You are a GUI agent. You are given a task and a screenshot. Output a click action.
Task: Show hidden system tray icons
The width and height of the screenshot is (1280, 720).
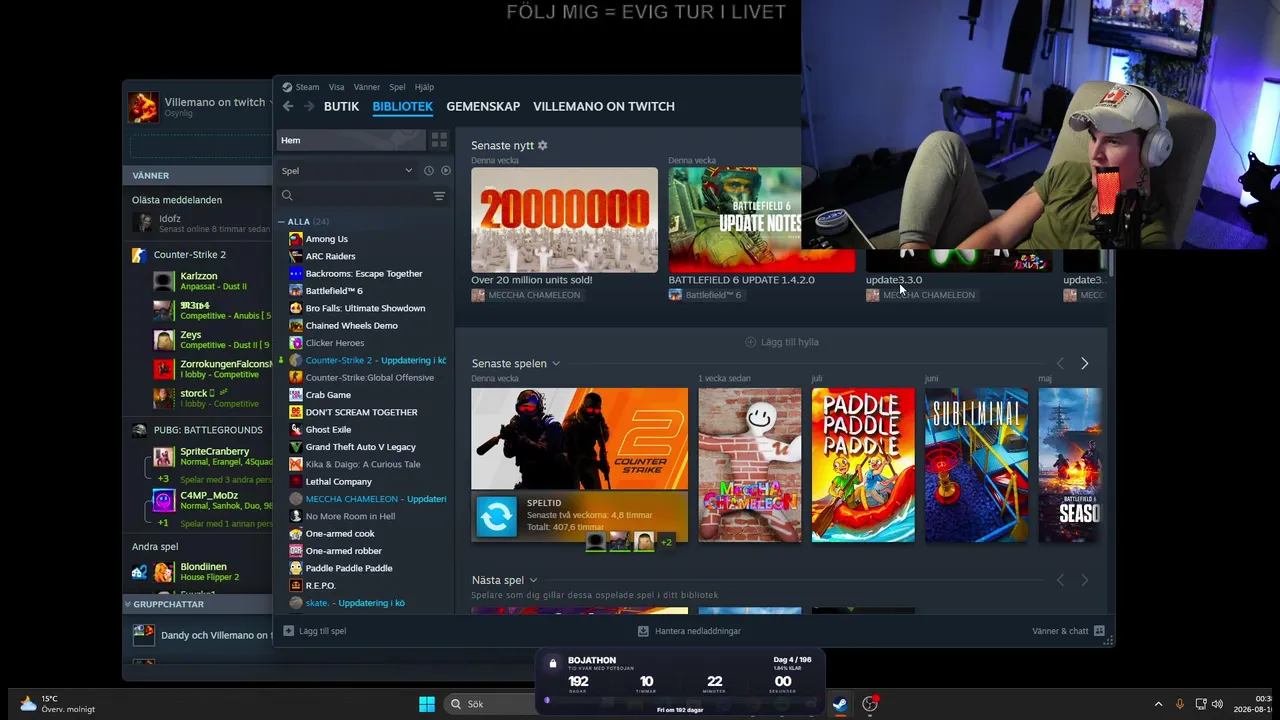1158,704
